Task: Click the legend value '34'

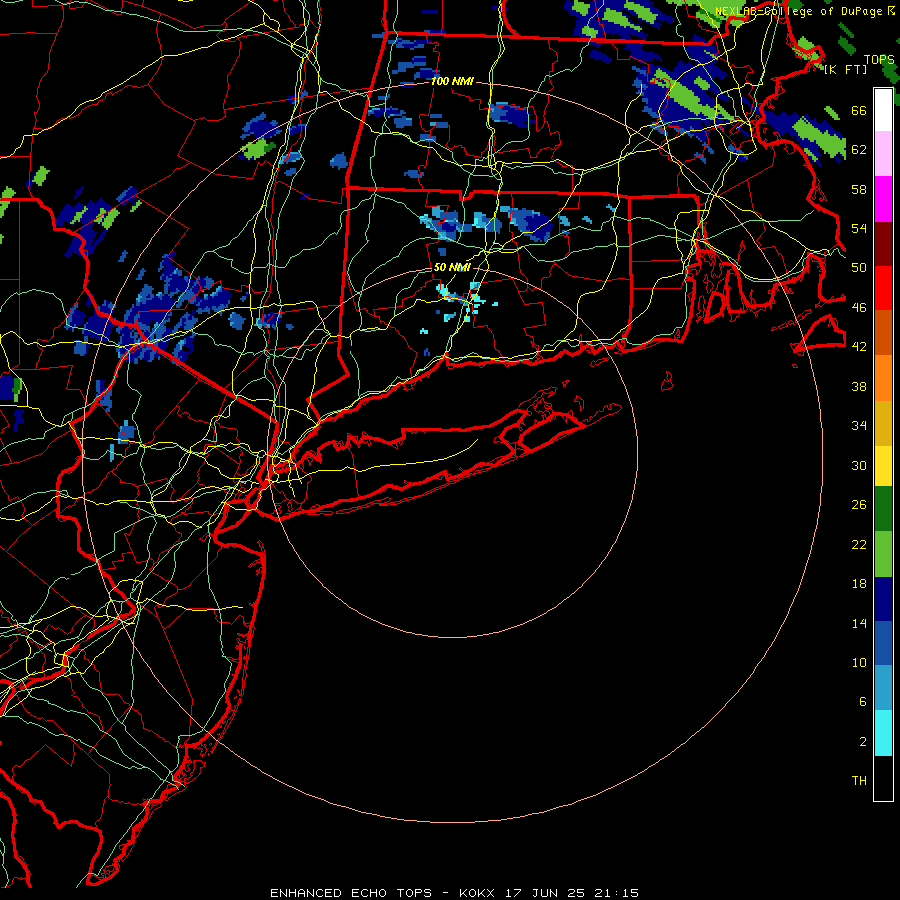Action: pos(859,426)
